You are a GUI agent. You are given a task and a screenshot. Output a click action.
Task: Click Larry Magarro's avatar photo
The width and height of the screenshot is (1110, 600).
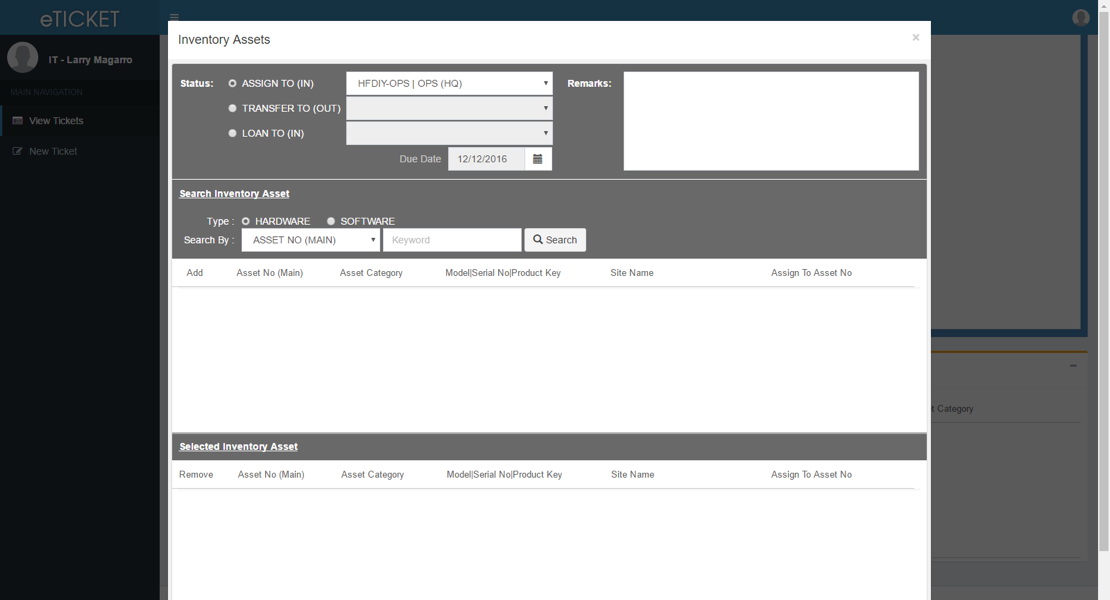point(22,57)
